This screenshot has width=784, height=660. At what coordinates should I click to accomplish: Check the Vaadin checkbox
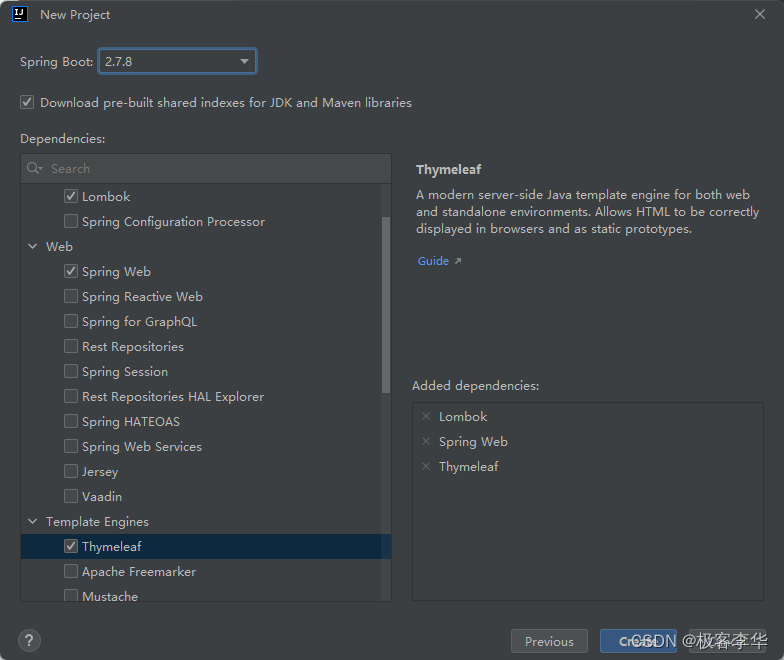click(x=71, y=496)
